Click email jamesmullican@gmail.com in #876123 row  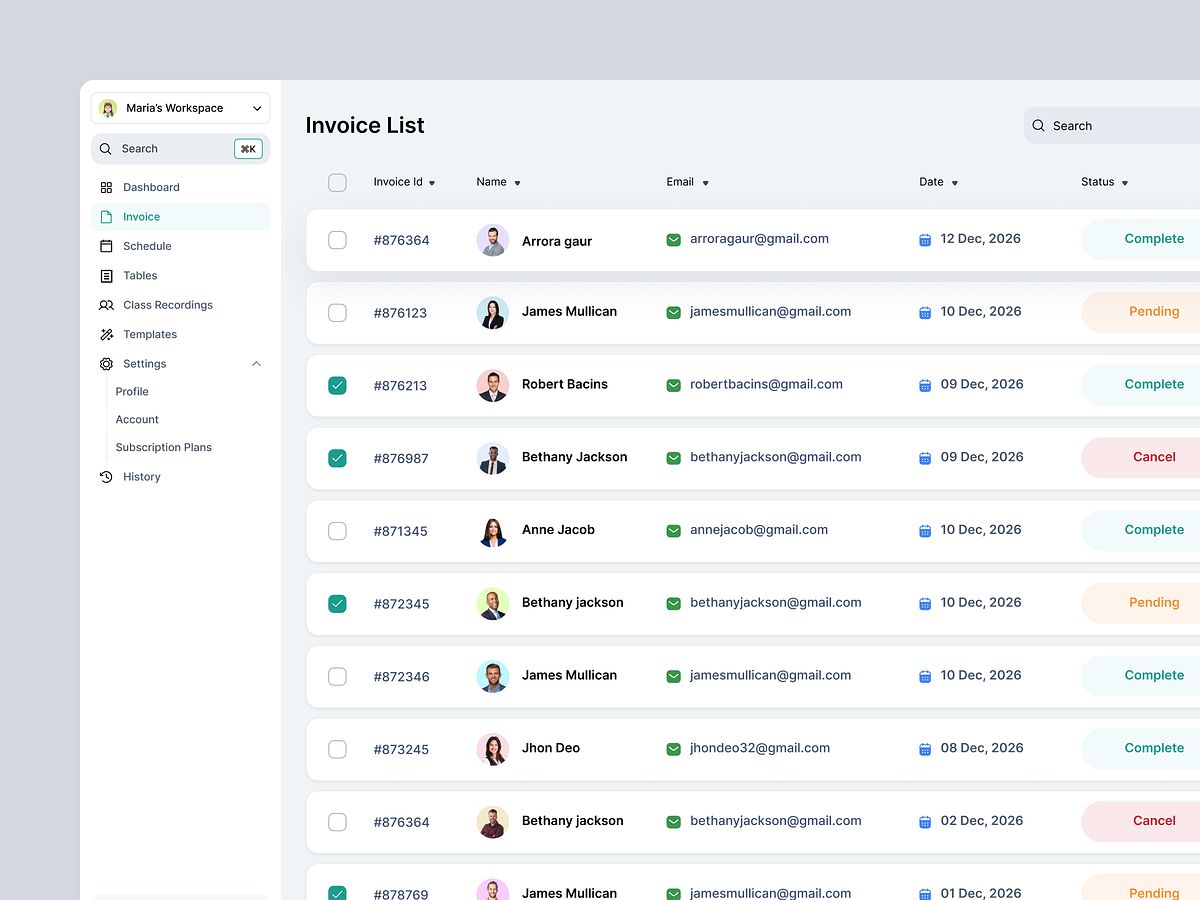pyautogui.click(x=770, y=312)
